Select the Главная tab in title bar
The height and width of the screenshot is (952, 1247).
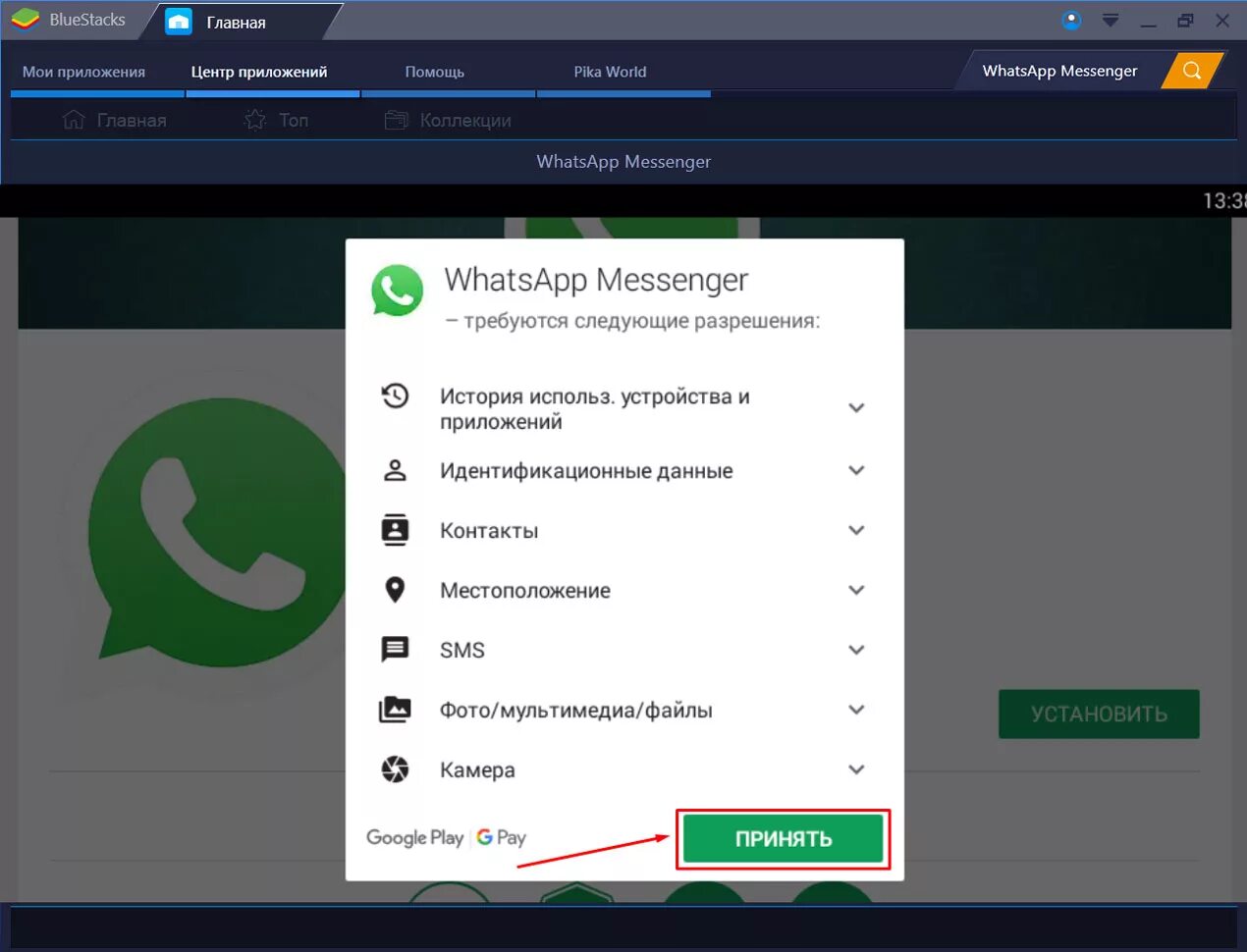pos(236,22)
